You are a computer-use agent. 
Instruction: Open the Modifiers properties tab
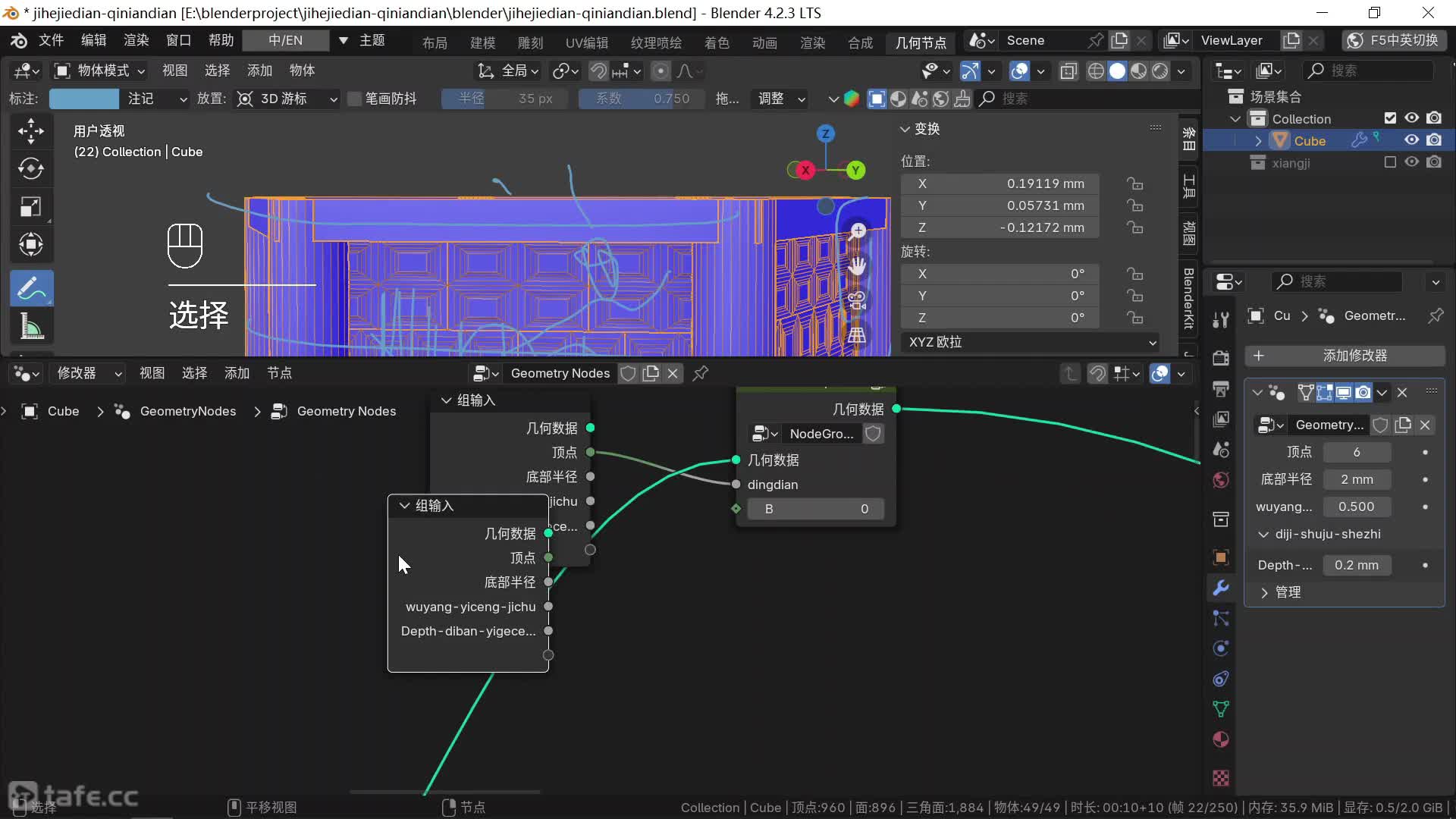1221,588
